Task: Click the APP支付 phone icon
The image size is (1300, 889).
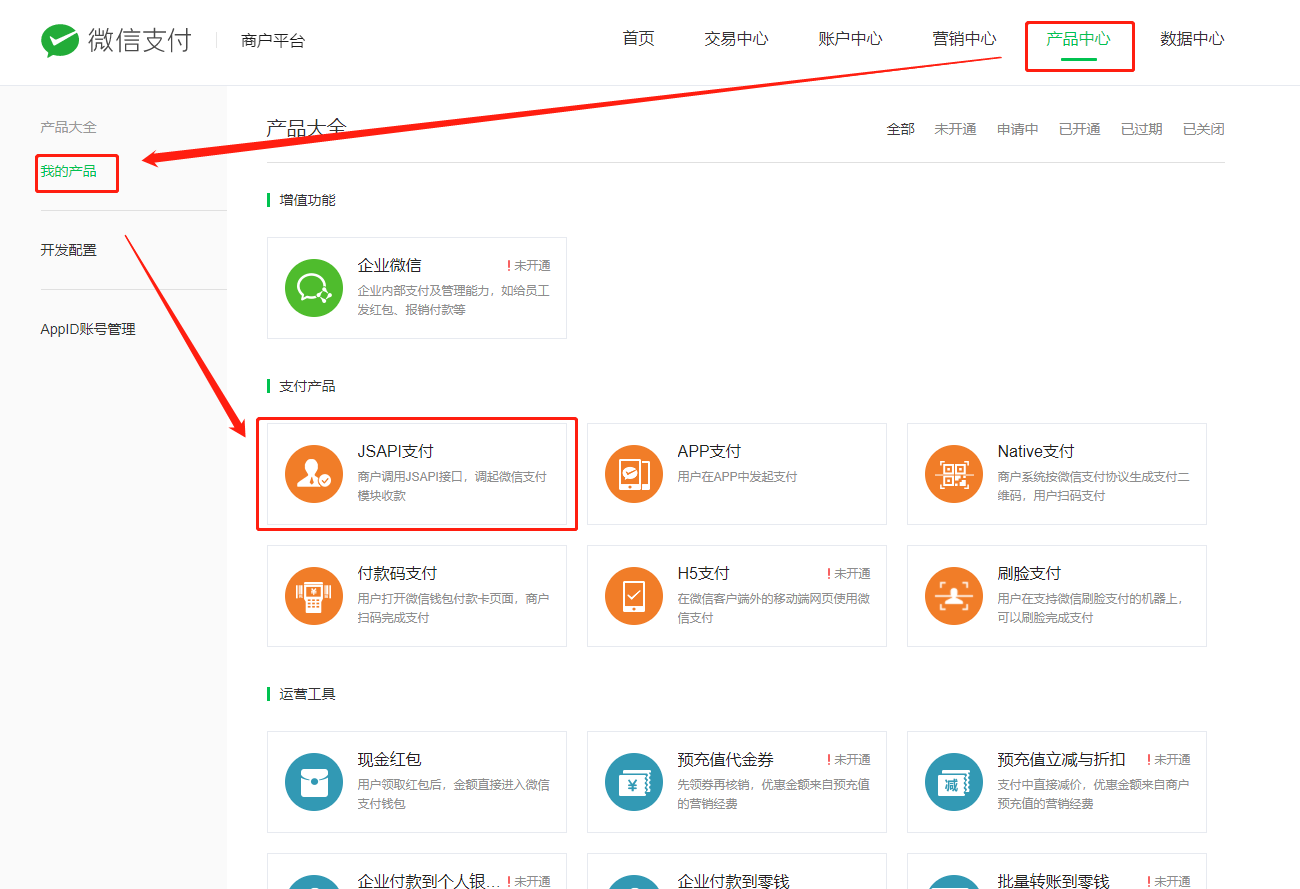Action: point(634,474)
